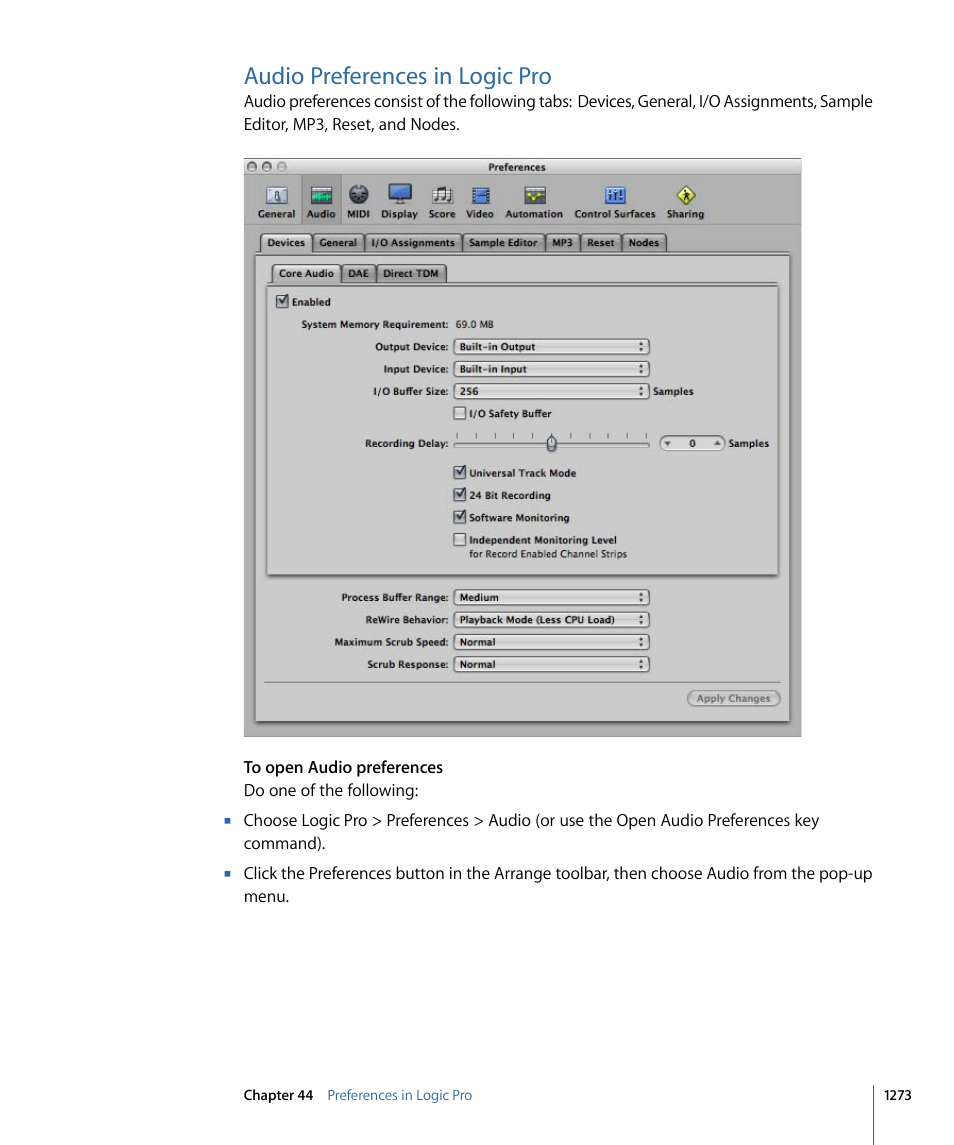The image size is (954, 1145).
Task: Enable the I/O Safety Buffer checkbox
Action: (459, 413)
